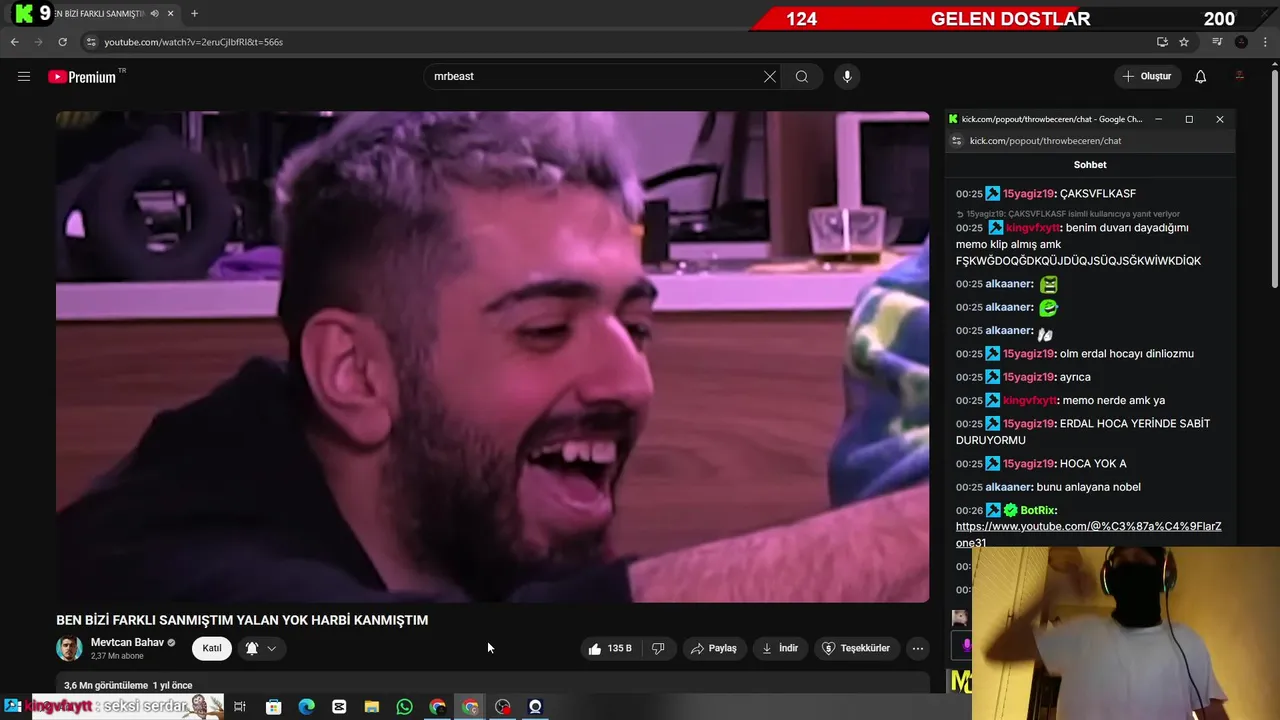Image resolution: width=1280 pixels, height=720 pixels.
Task: Close the current YouTube browser tab
Action: click(171, 14)
